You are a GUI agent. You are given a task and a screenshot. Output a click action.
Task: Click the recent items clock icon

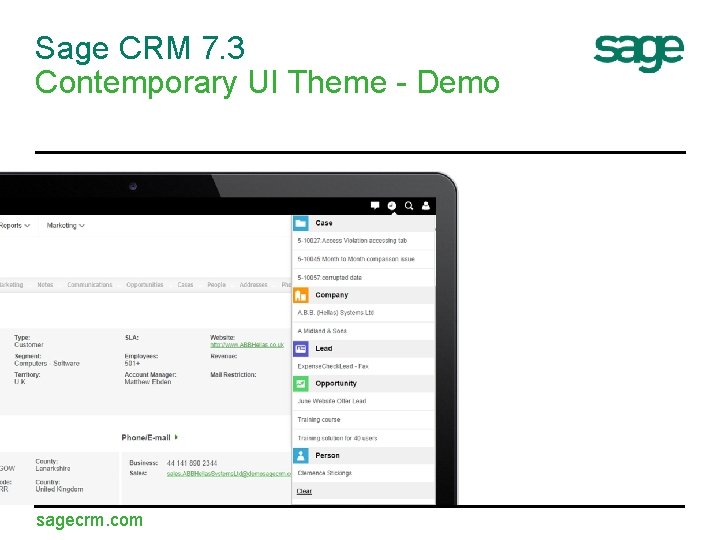click(x=392, y=205)
